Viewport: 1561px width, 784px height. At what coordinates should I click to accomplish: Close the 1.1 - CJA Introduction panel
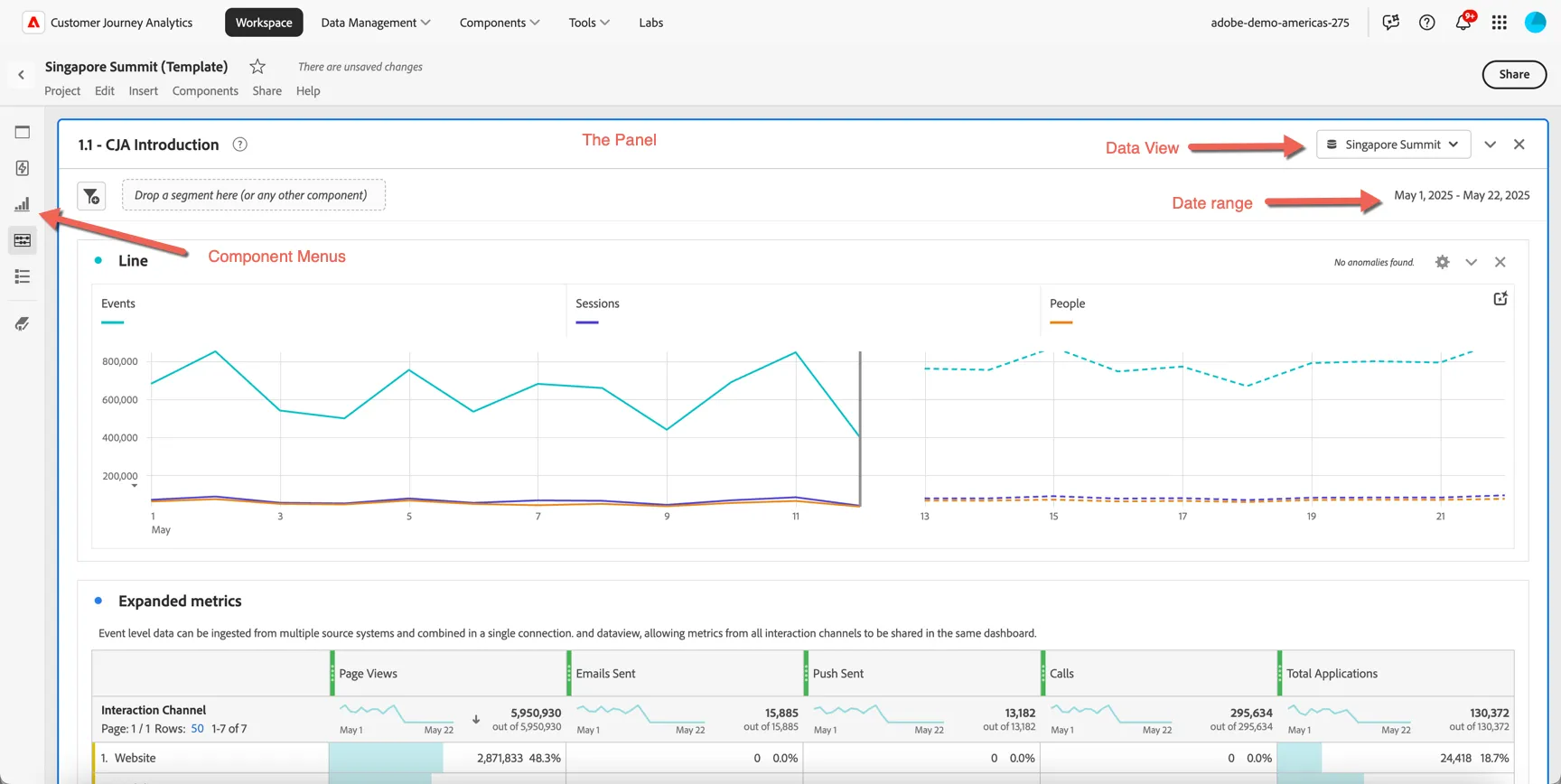click(1519, 145)
